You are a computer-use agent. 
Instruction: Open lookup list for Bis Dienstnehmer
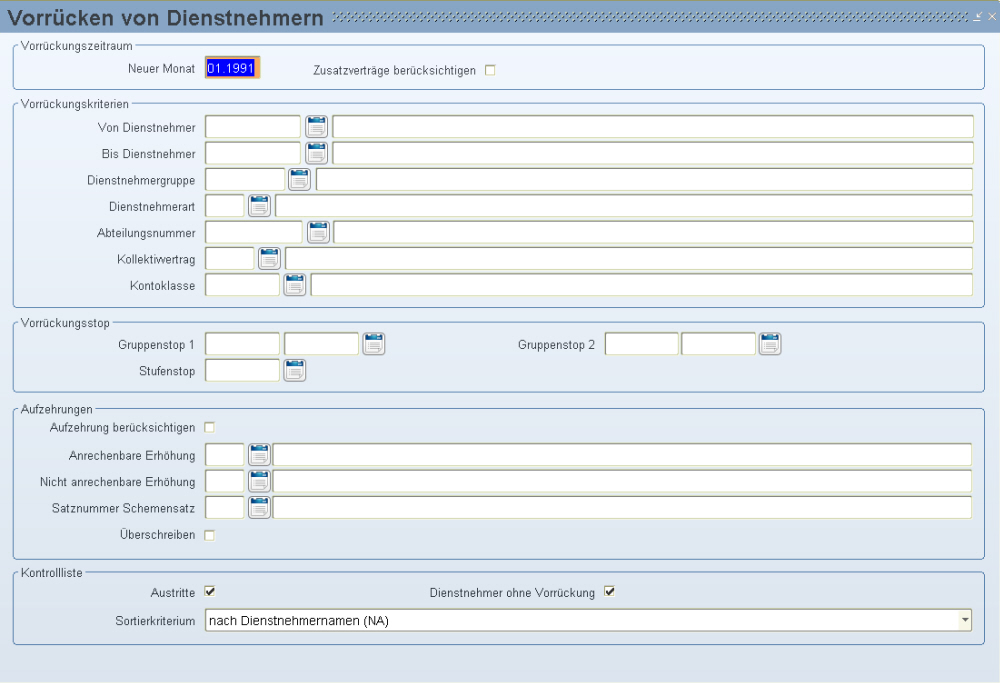pos(316,153)
